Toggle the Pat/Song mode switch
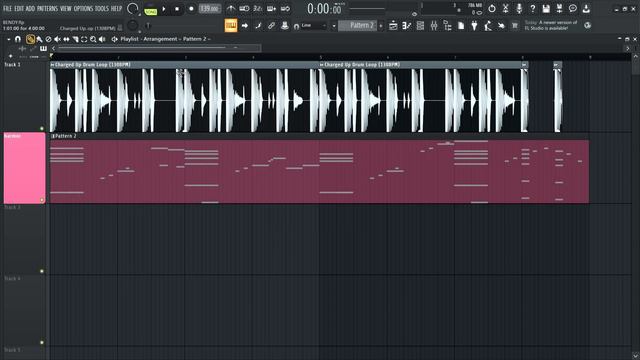 pos(151,9)
